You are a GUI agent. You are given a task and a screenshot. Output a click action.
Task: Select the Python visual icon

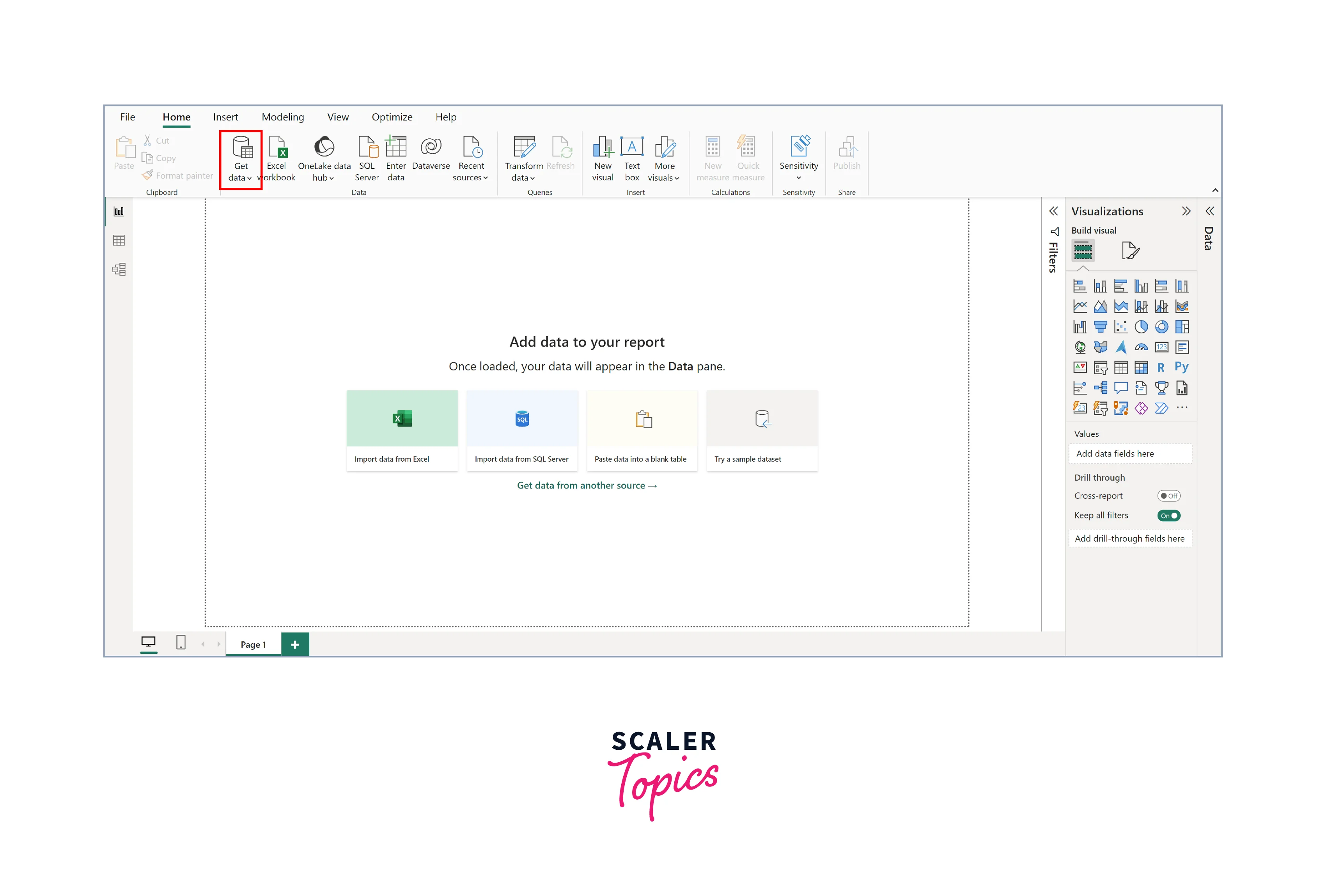1182,367
